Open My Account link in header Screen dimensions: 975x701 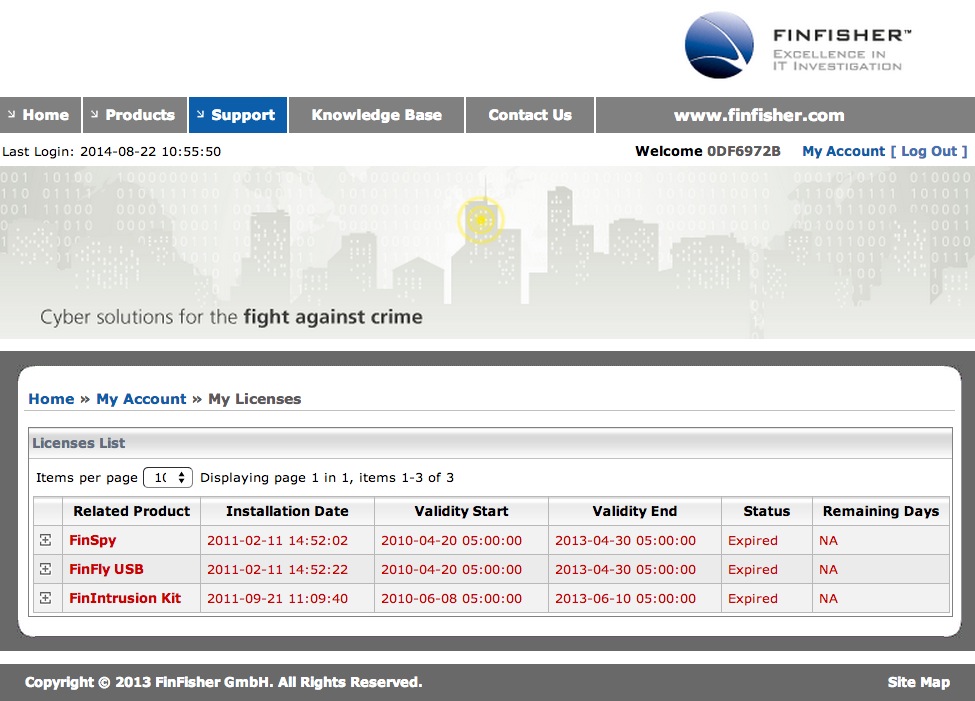(x=843, y=151)
